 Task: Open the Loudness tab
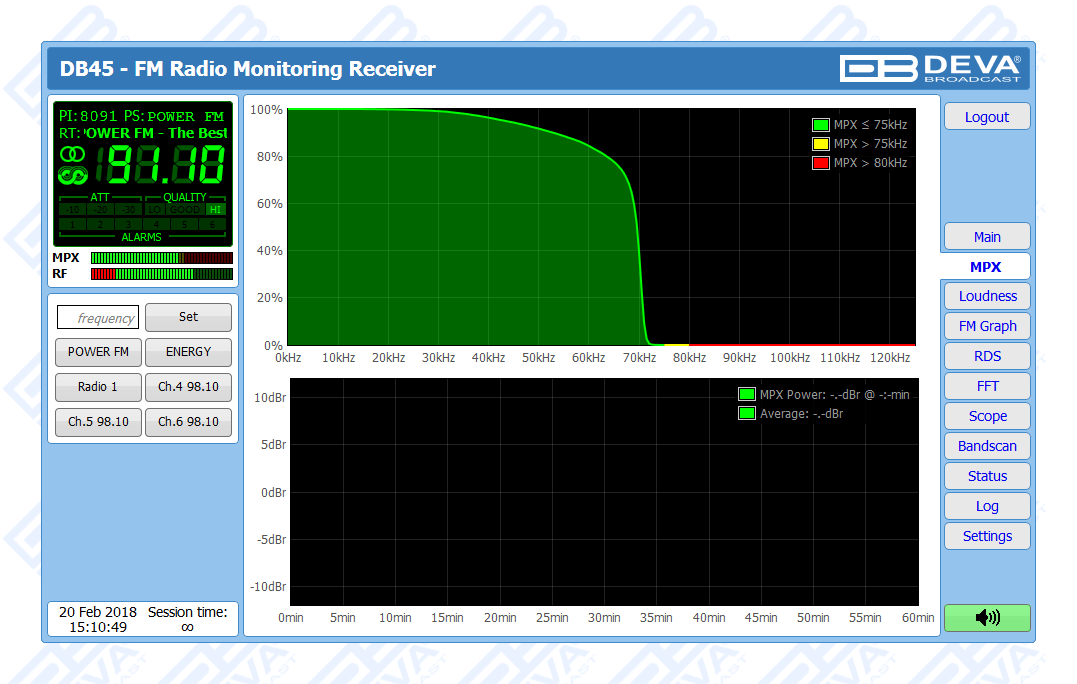(x=986, y=296)
